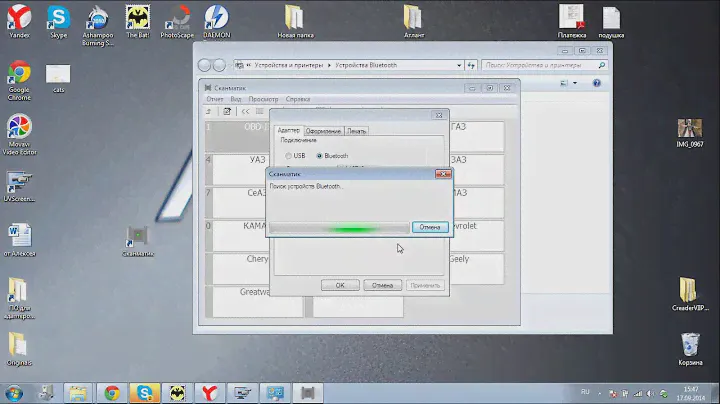Click the Windows Start button
This screenshot has height=404, width=720.
click(x=17, y=390)
